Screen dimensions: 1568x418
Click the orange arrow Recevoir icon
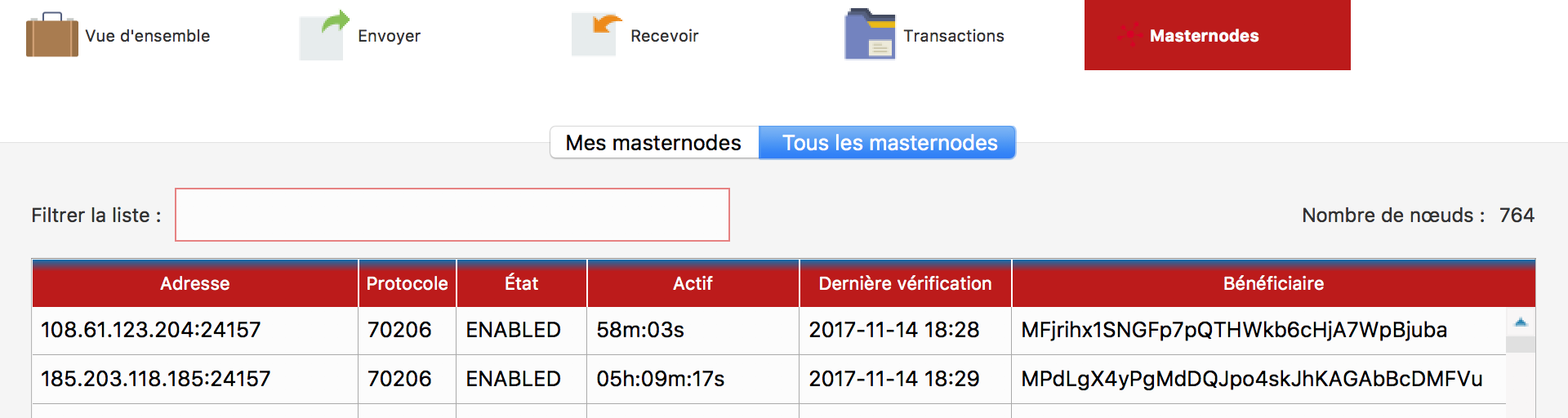tap(597, 35)
